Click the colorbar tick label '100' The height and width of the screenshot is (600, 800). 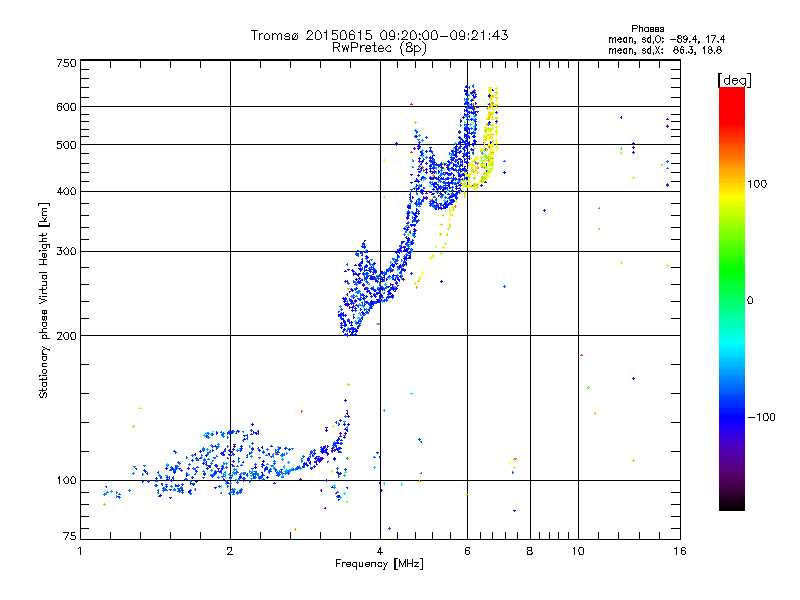(x=757, y=184)
